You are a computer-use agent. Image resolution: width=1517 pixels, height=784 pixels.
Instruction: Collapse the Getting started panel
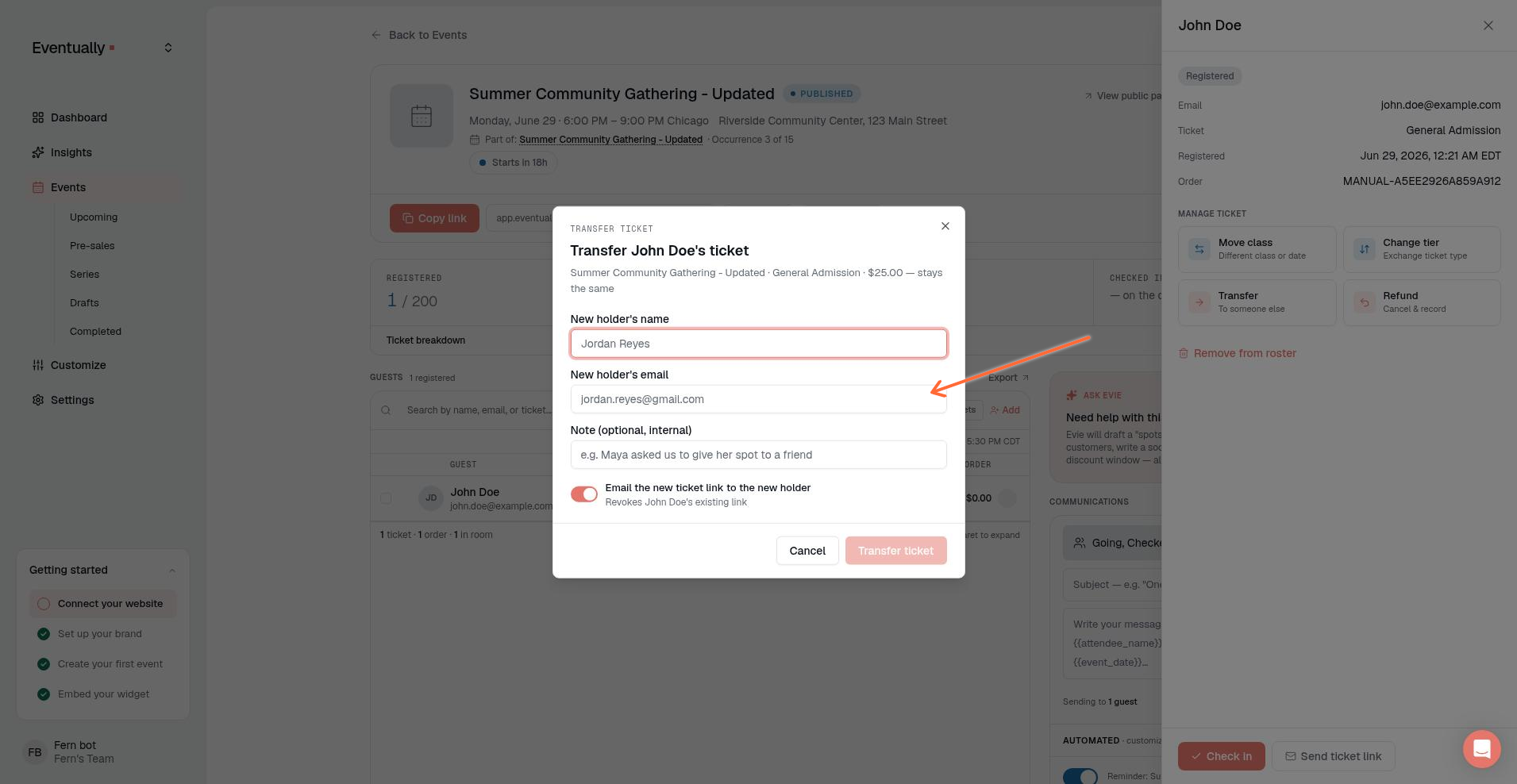point(172,571)
